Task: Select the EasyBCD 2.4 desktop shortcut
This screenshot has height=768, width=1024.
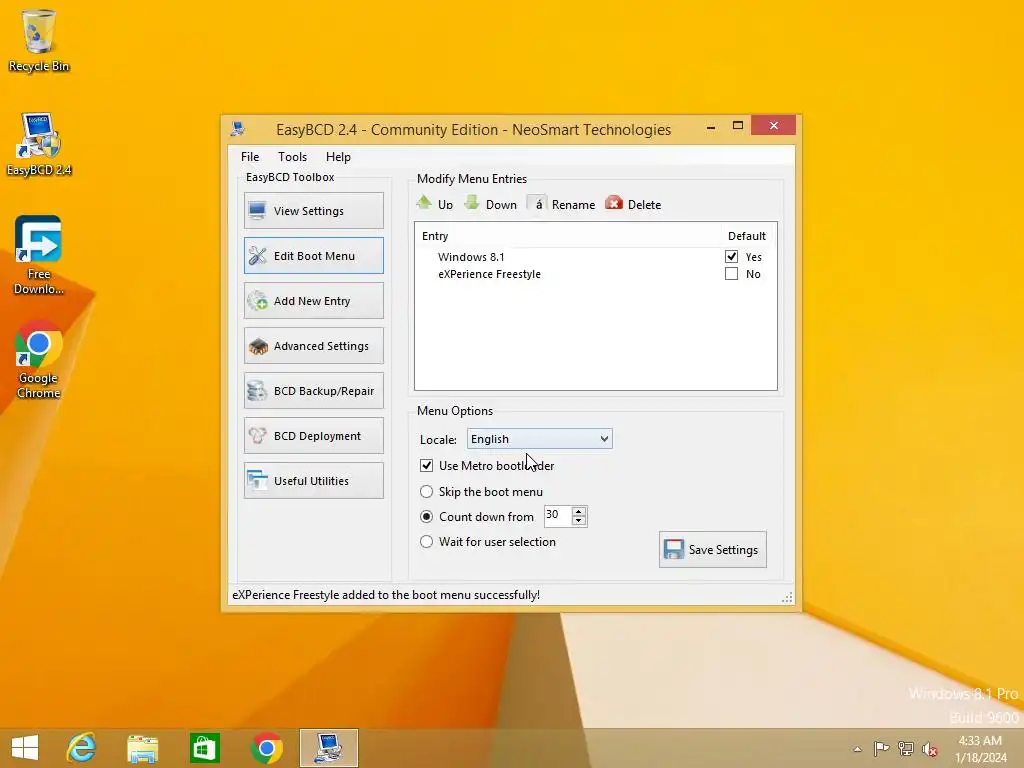Action: [39, 144]
